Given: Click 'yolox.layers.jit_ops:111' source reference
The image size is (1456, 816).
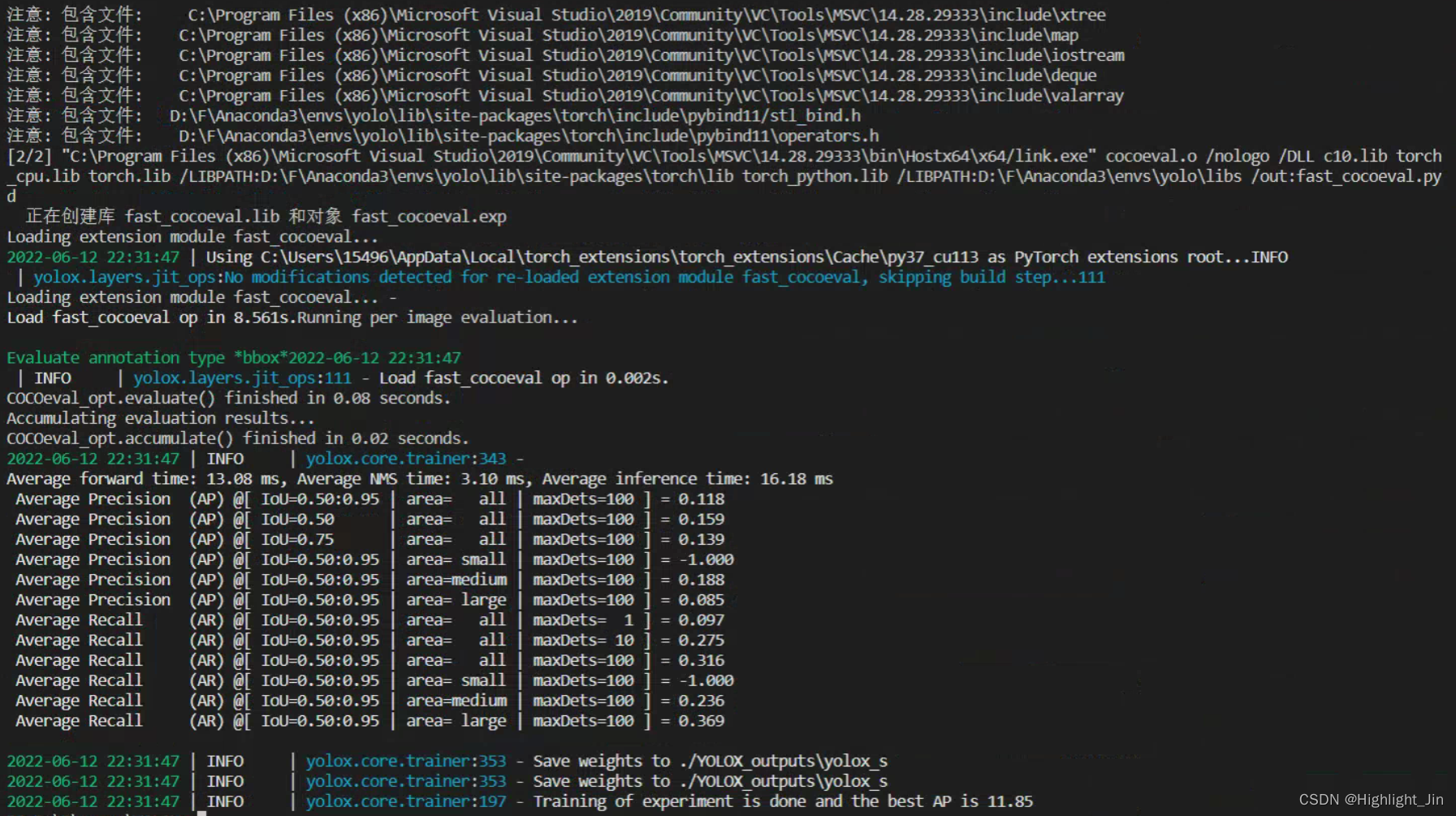Looking at the screenshot, I should coord(242,378).
